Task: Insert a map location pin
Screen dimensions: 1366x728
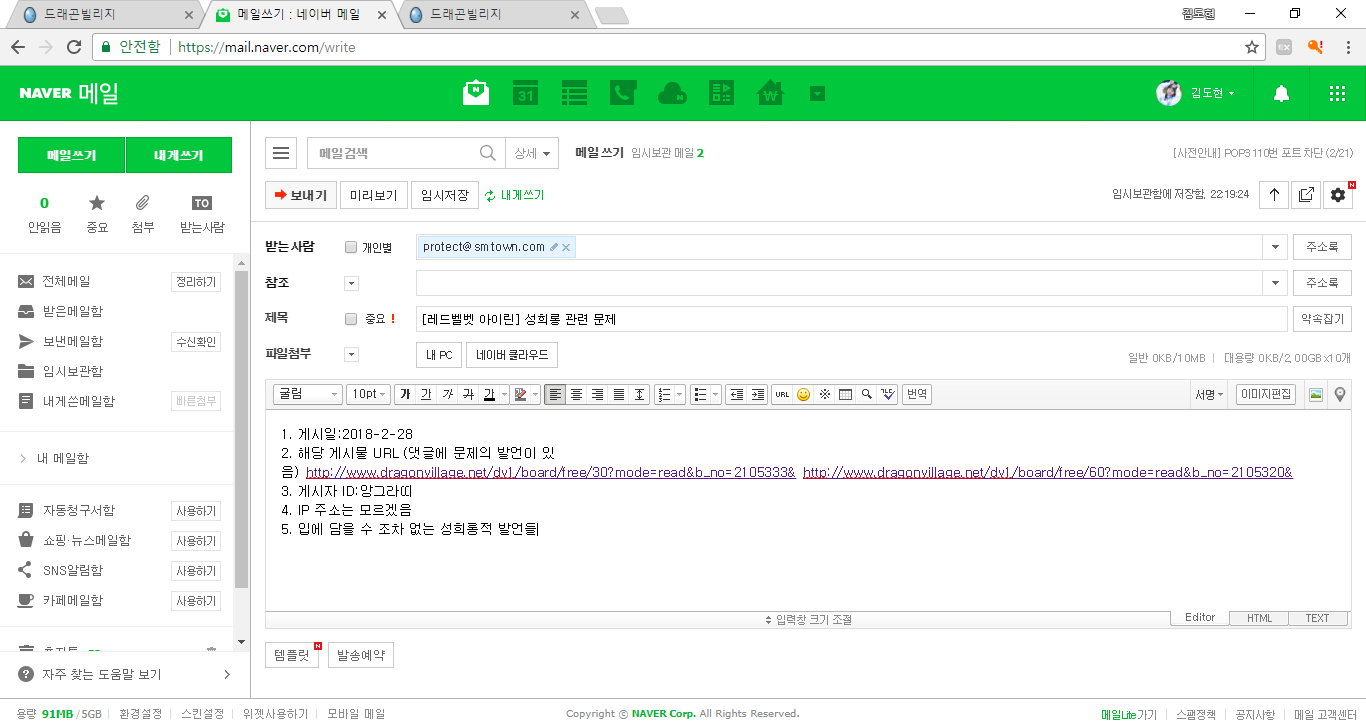Action: click(1340, 394)
